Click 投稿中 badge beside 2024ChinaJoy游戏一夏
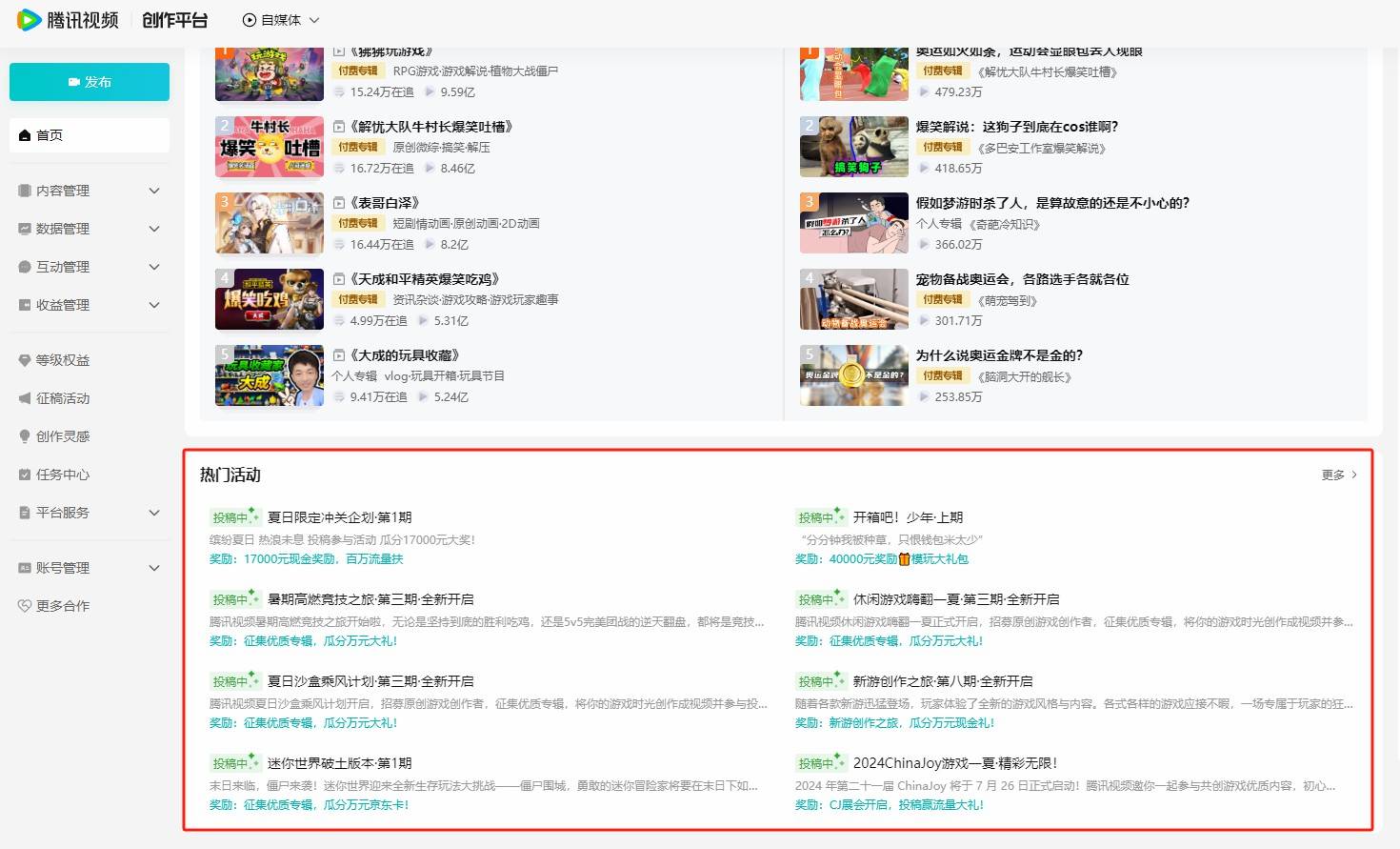1400x849 pixels. coord(820,763)
